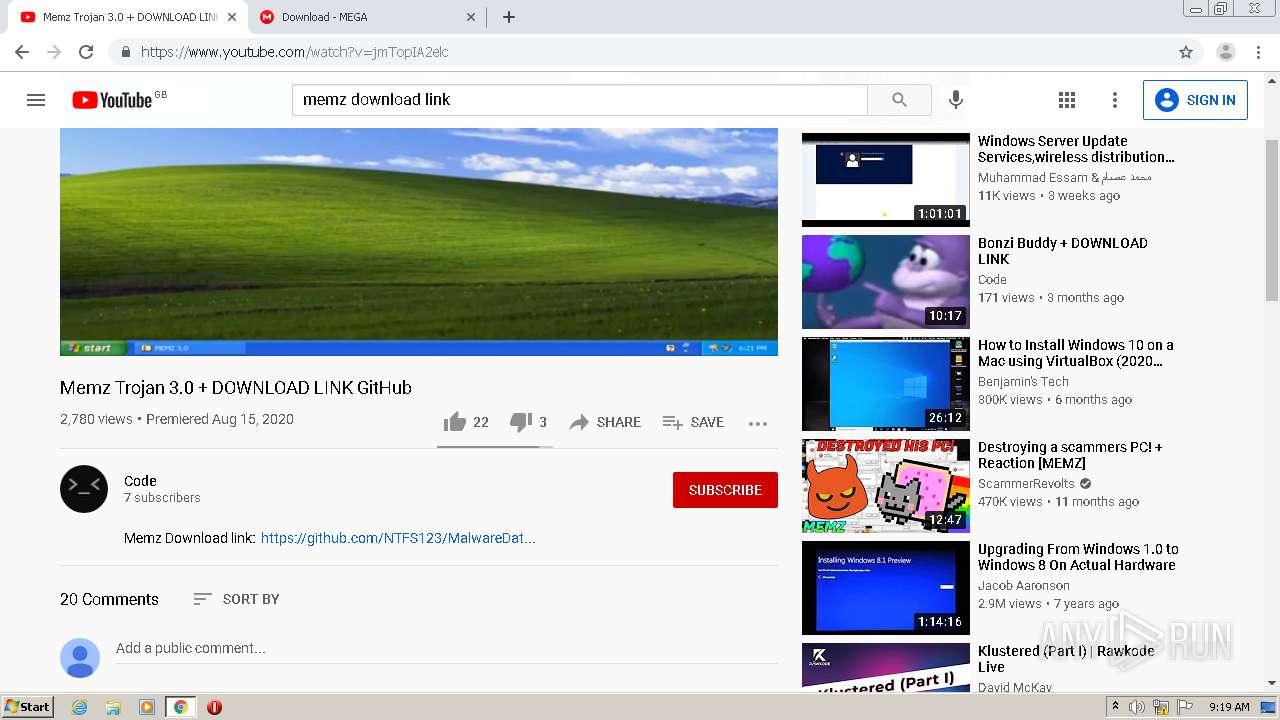Open Windows Media Player taskbar icon
1280x720 pixels.
[147, 707]
